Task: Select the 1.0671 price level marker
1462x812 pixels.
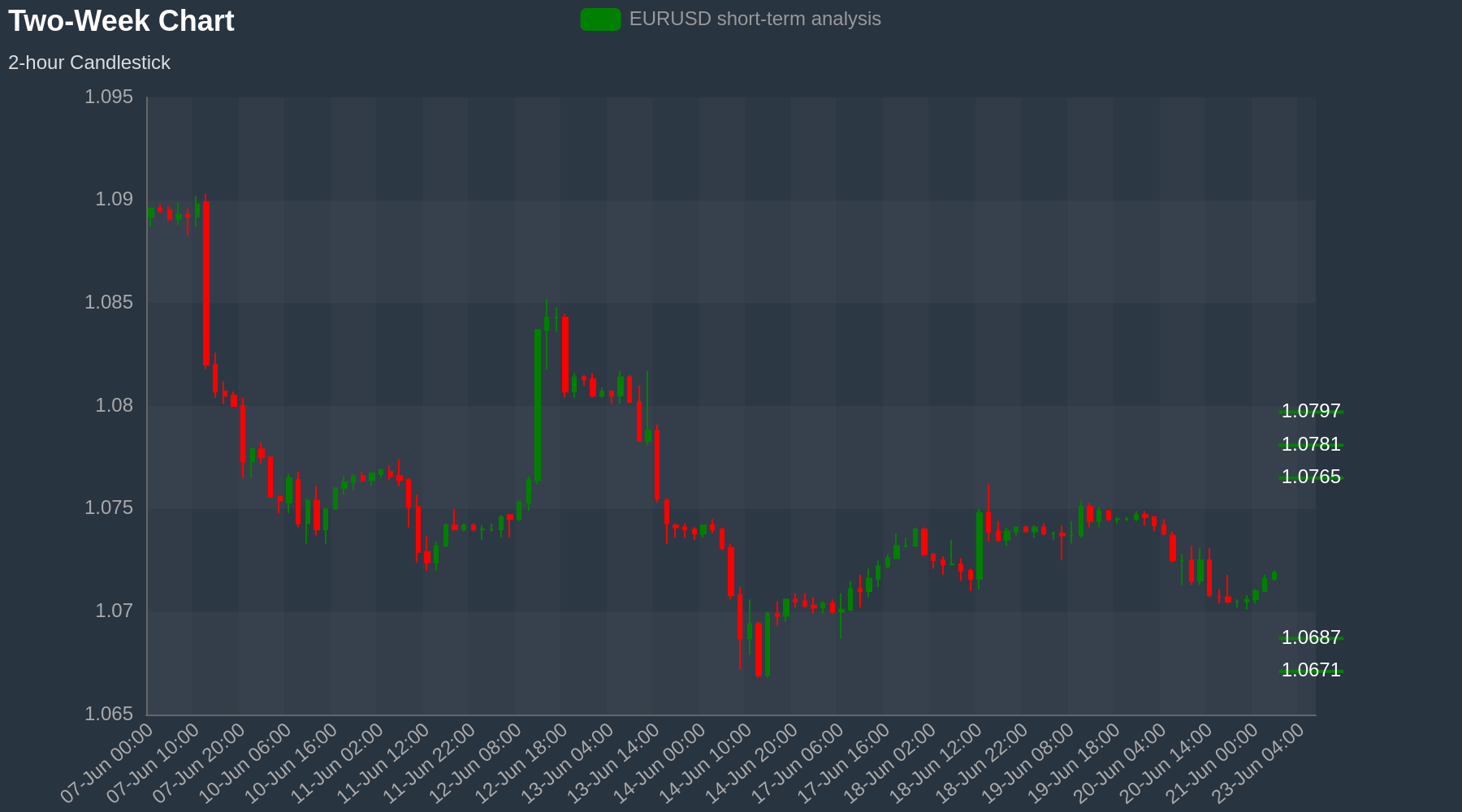Action: (x=1311, y=670)
